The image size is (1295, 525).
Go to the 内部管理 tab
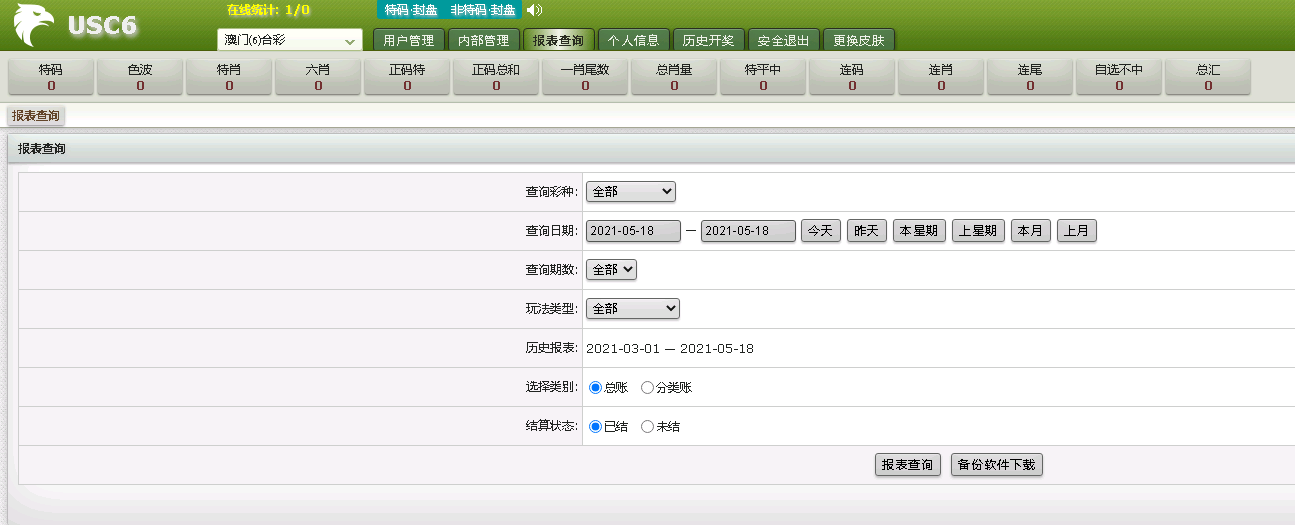pyautogui.click(x=483, y=41)
